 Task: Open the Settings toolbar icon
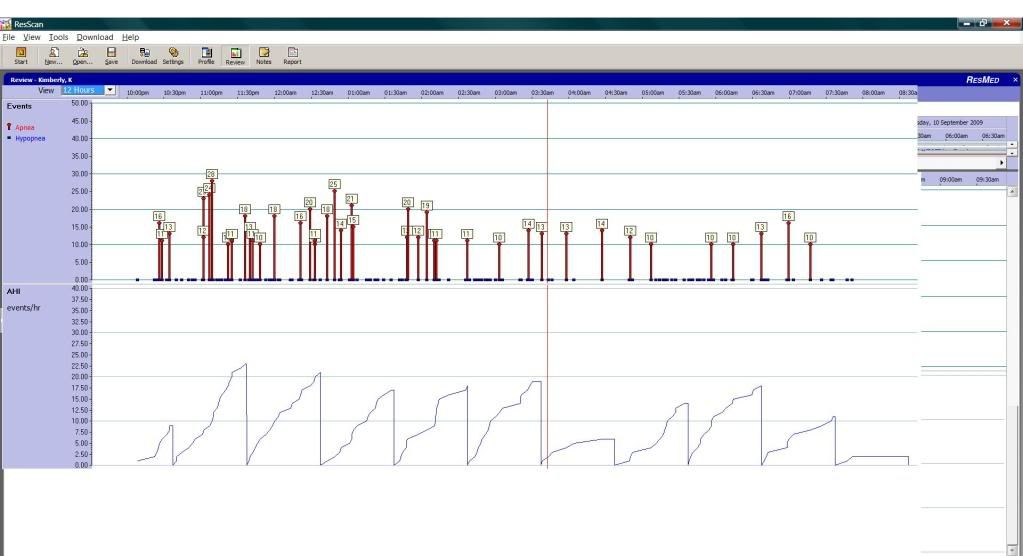tap(173, 54)
